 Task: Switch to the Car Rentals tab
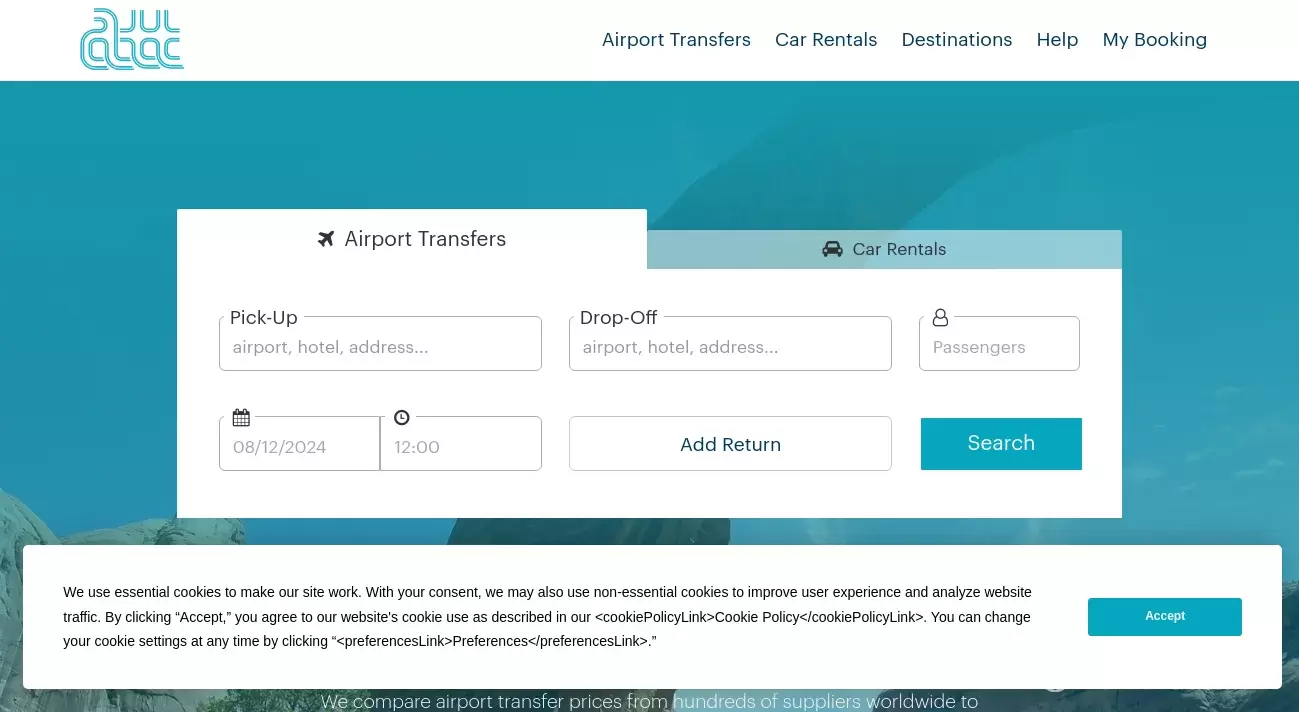884,249
